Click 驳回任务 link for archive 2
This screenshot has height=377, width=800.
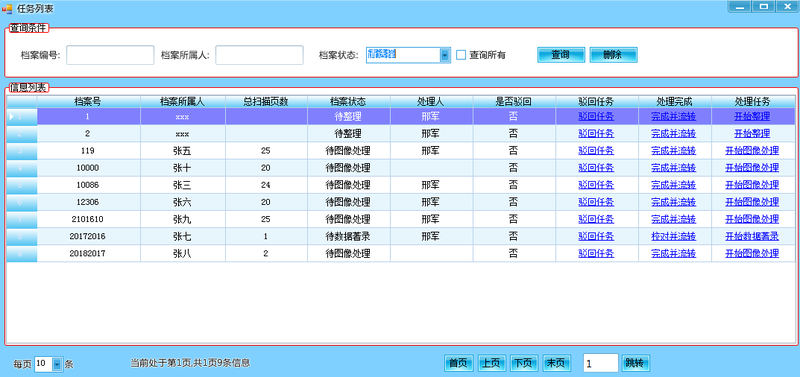pos(596,134)
